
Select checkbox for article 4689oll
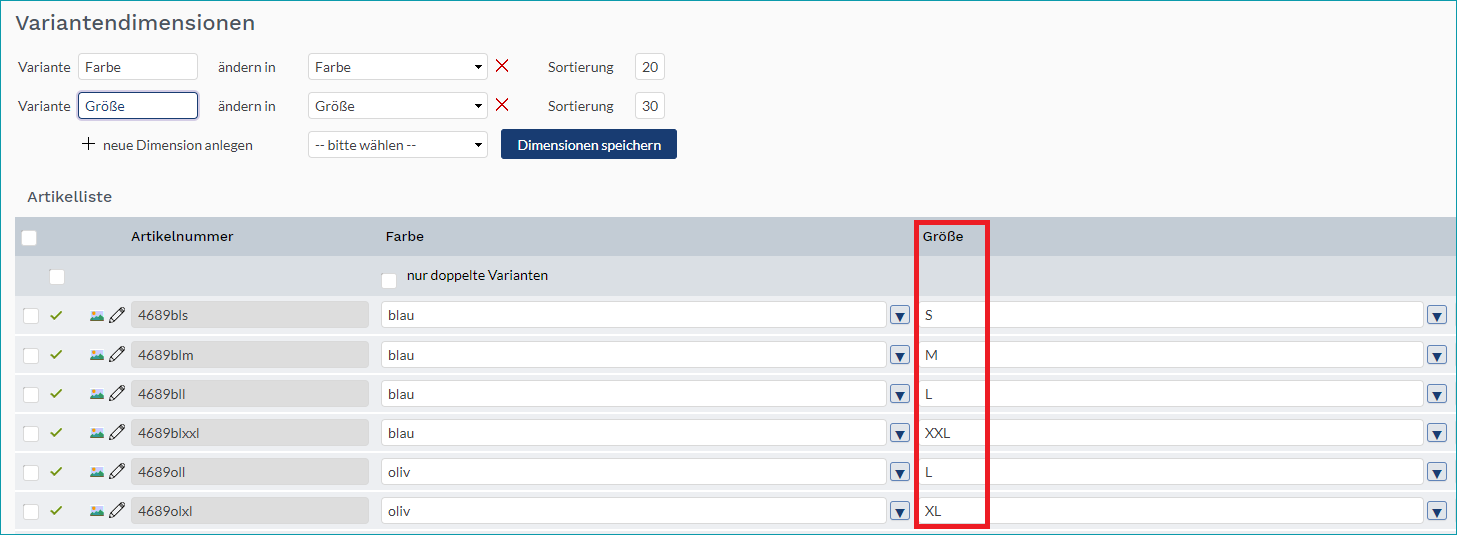point(31,472)
